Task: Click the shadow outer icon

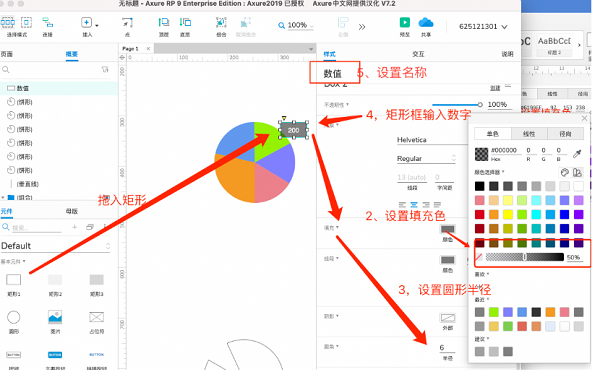Action: 448,318
